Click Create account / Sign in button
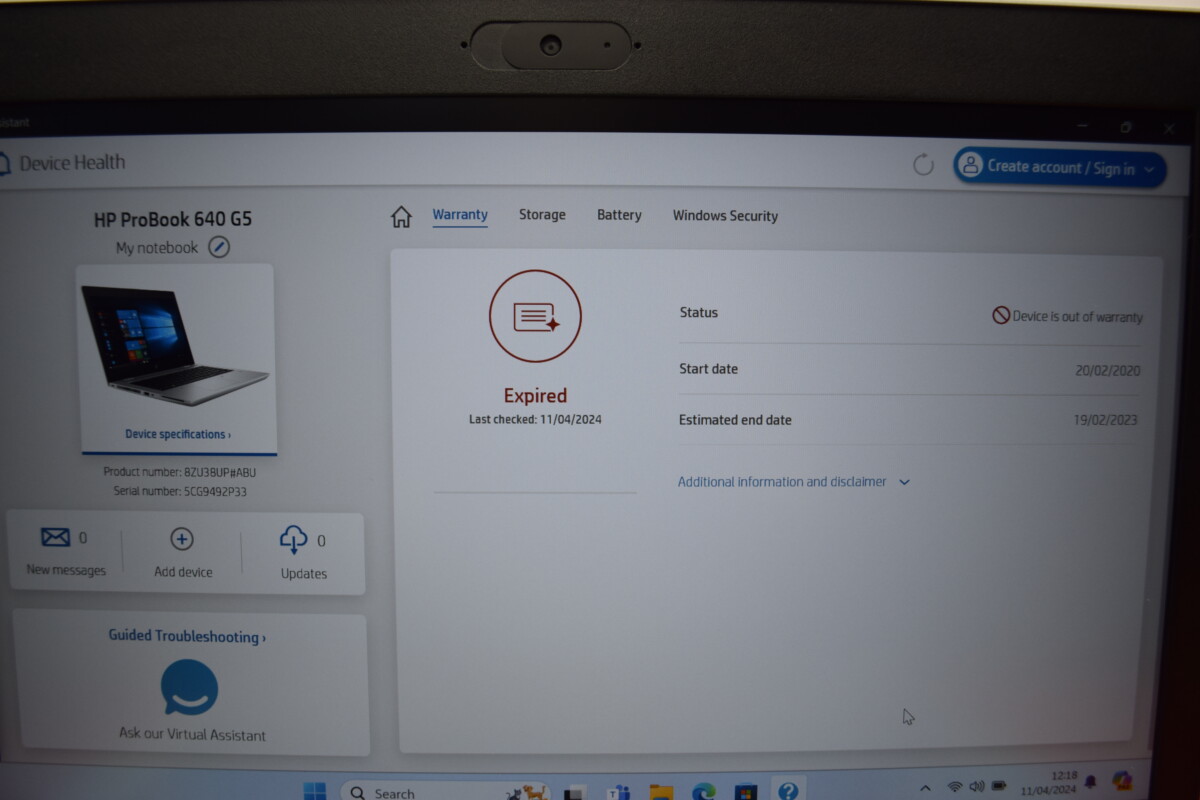Viewport: 1200px width, 800px height. (1060, 168)
